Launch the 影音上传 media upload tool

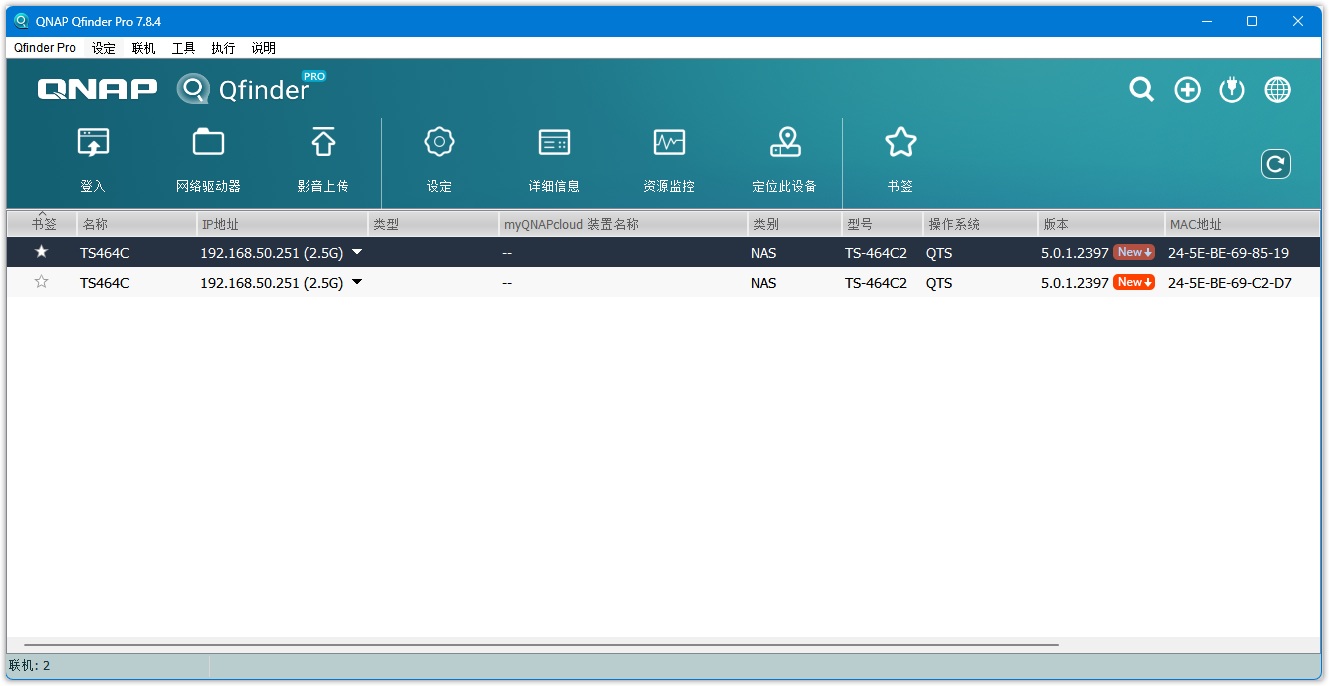click(x=323, y=160)
